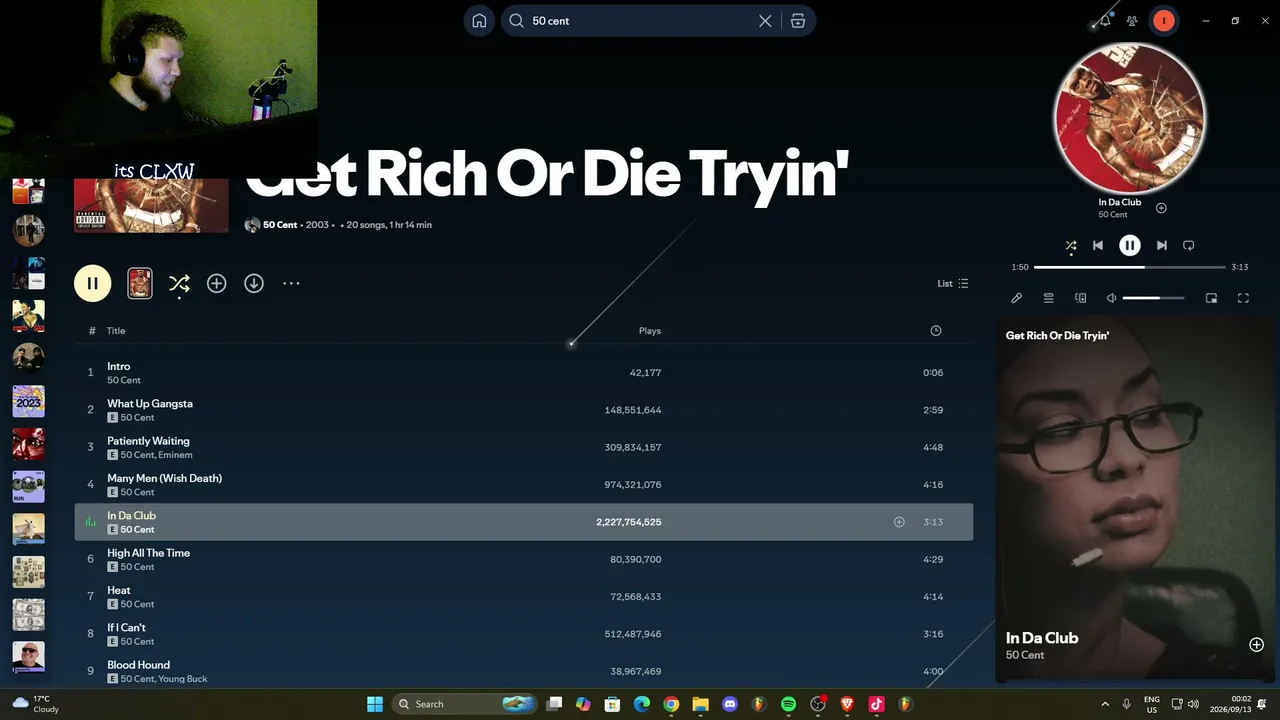This screenshot has width=1280, height=720.
Task: Open Connect to a device icon
Action: pyautogui.click(x=1080, y=298)
